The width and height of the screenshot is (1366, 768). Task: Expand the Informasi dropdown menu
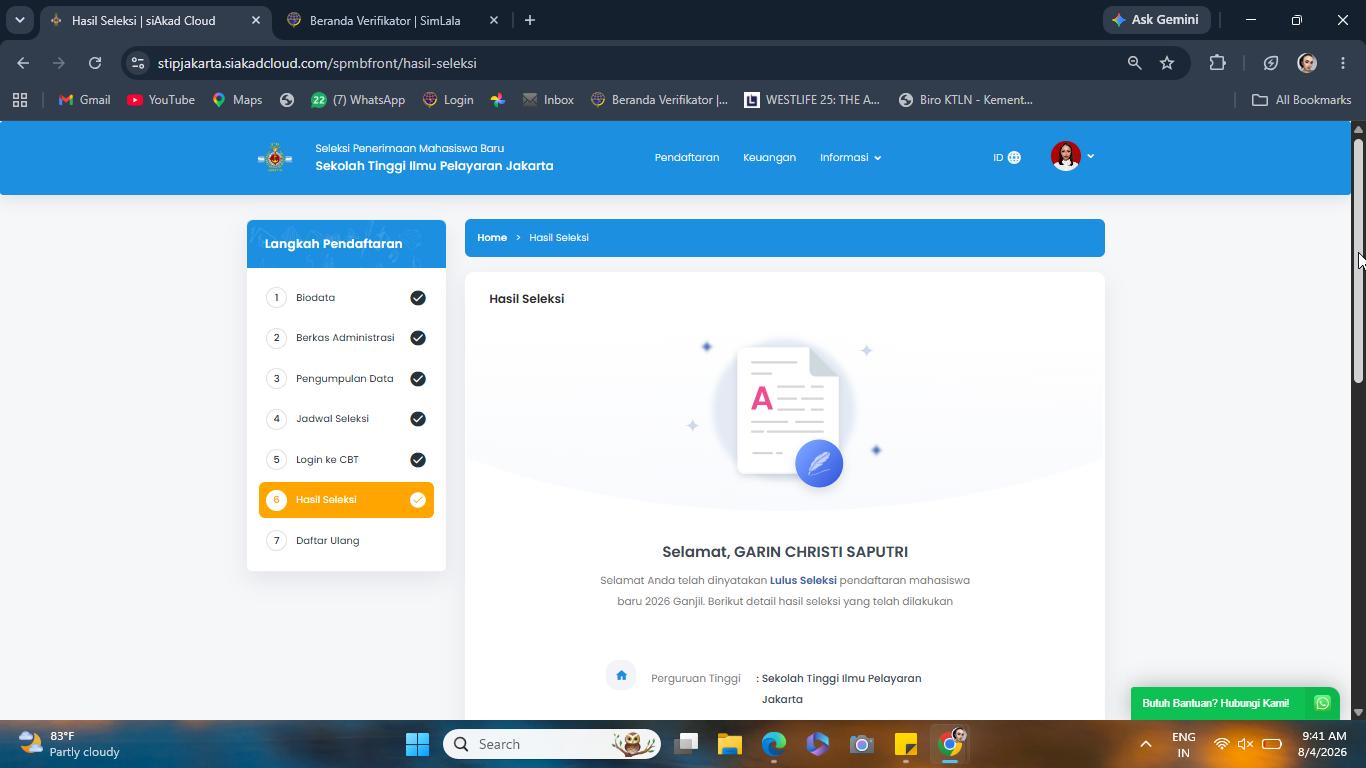[x=850, y=157]
